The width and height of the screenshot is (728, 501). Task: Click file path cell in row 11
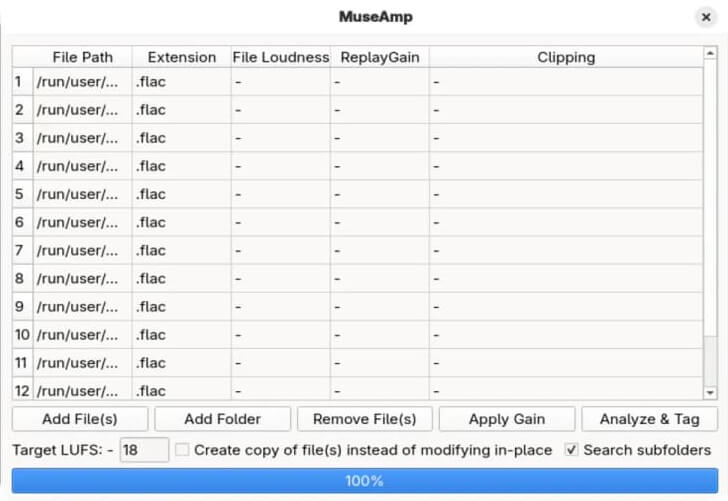click(83, 363)
